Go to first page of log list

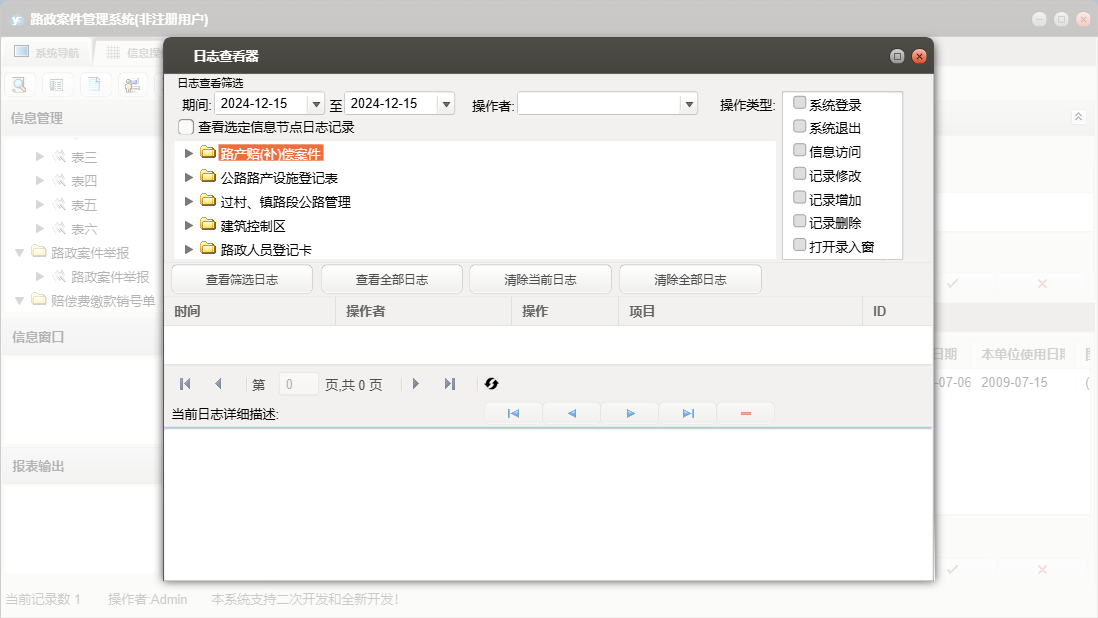click(185, 384)
